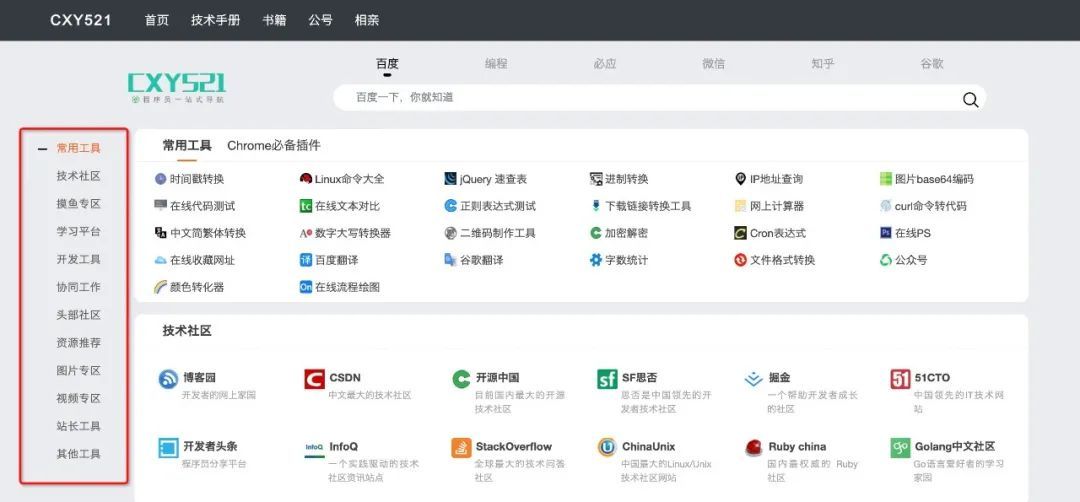Click the 进制转换 icon
This screenshot has width=1080, height=502.
(596, 179)
